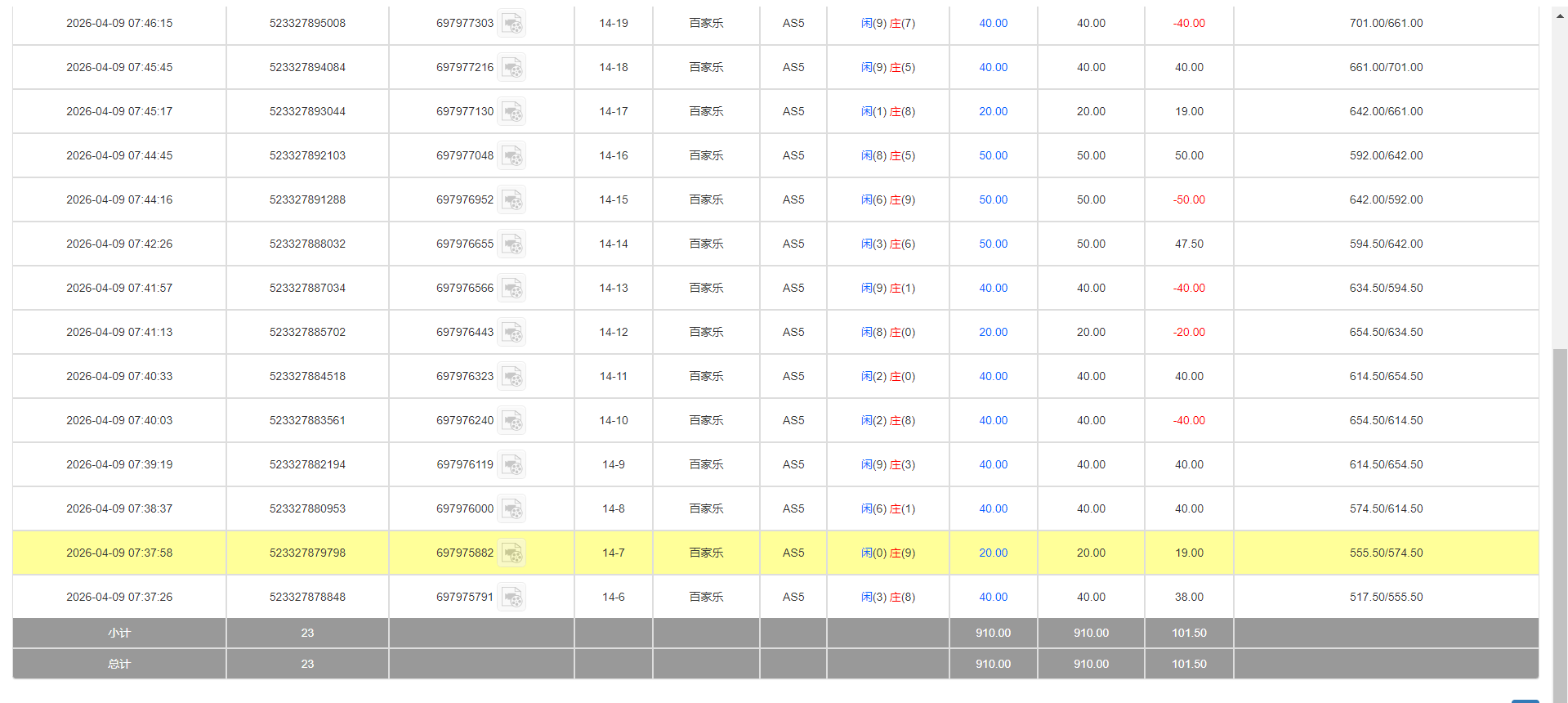Image resolution: width=1568 pixels, height=703 pixels.
Task: Open the replay icon for game 697977130
Action: pos(511,112)
